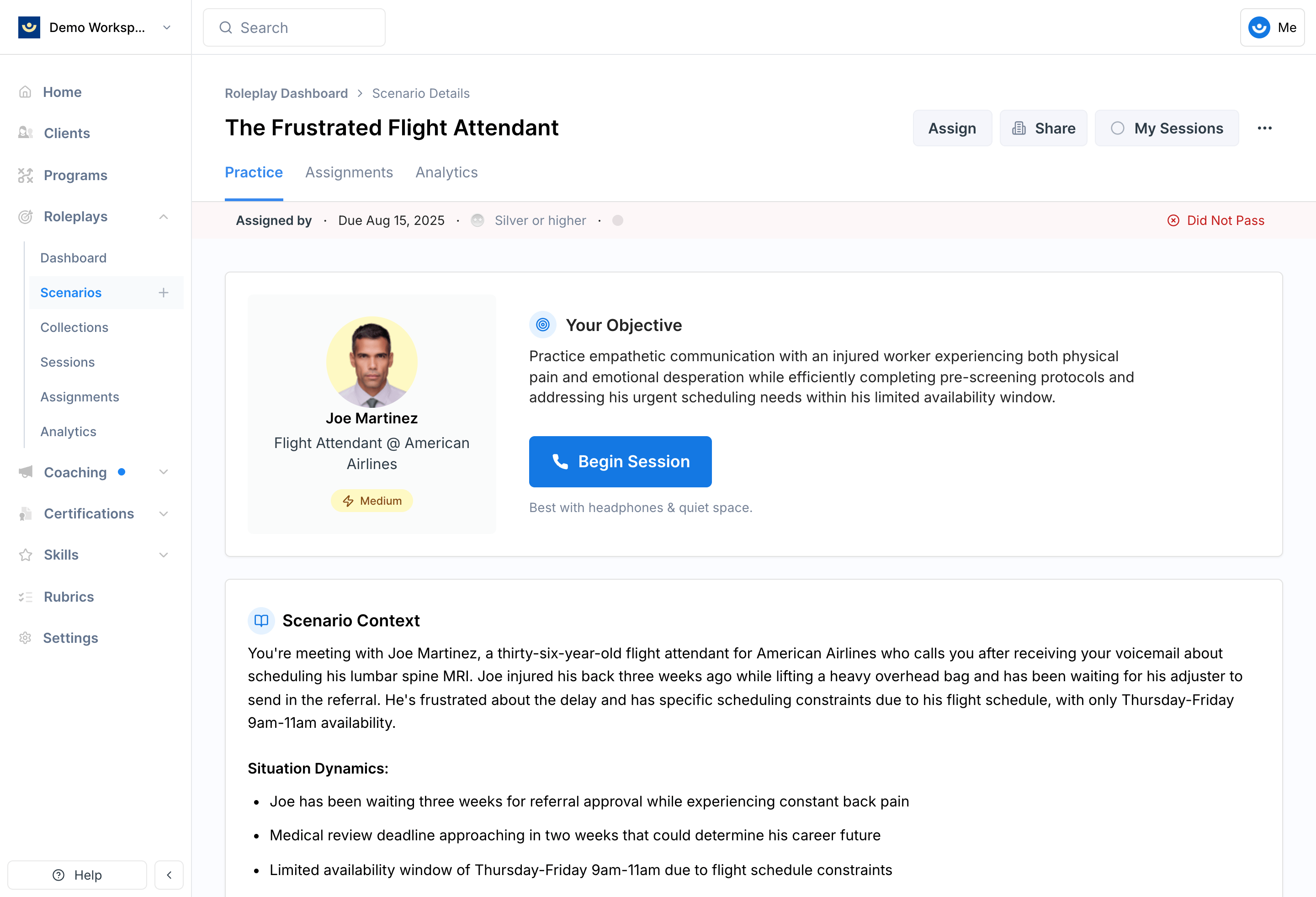
Task: Switch to the Analytics tab
Action: tap(446, 172)
